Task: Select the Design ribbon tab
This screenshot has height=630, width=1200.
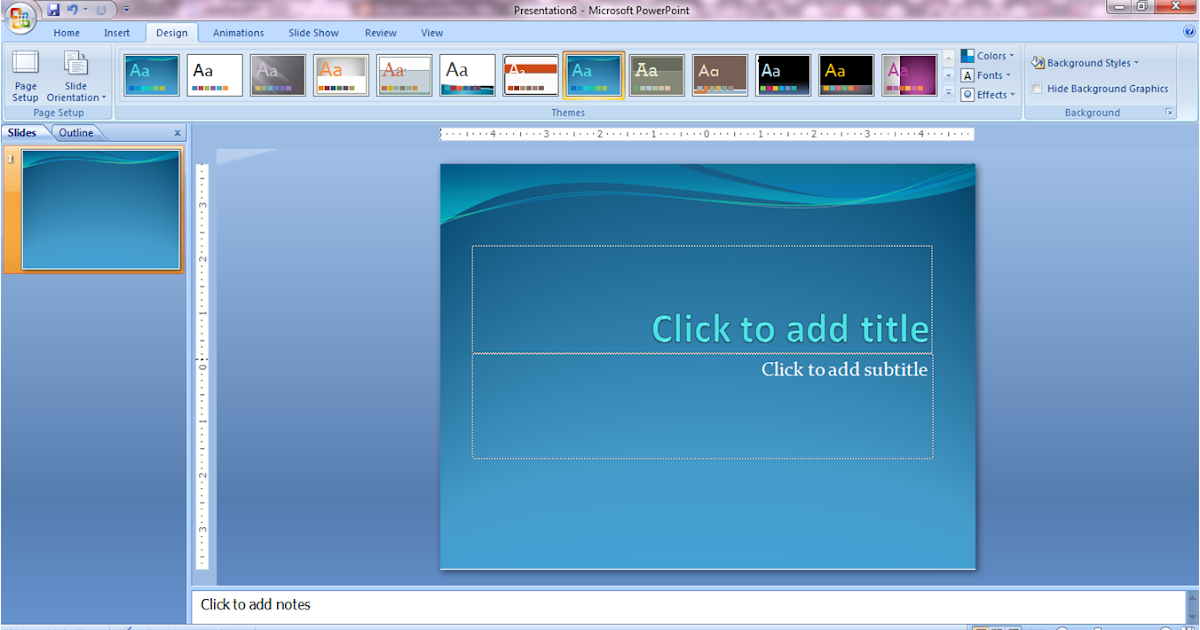Action: (x=172, y=33)
